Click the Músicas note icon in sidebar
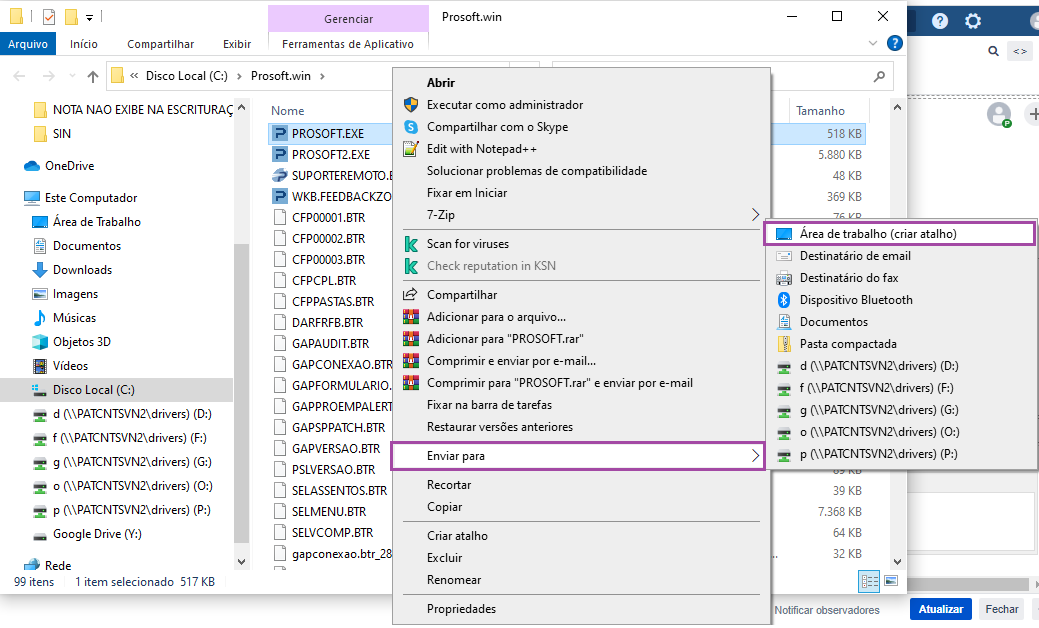The image size is (1039, 628). [x=40, y=318]
